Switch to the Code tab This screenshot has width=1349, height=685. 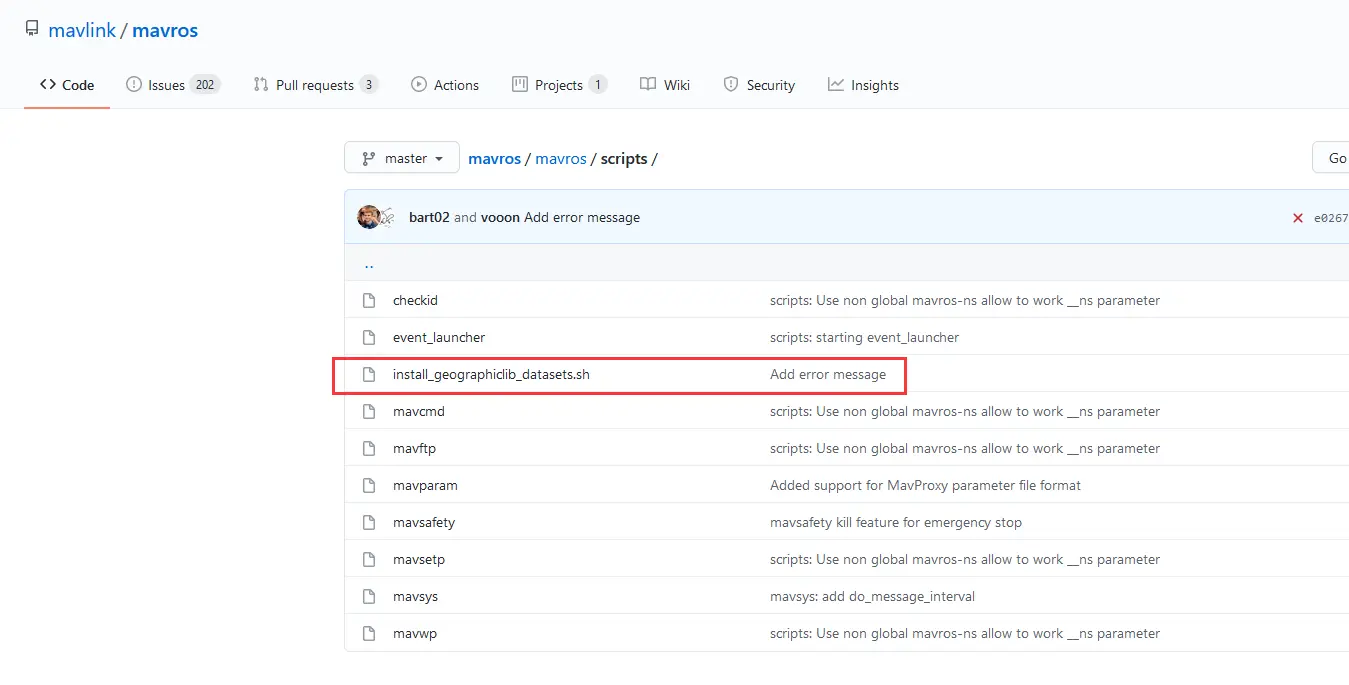[67, 85]
